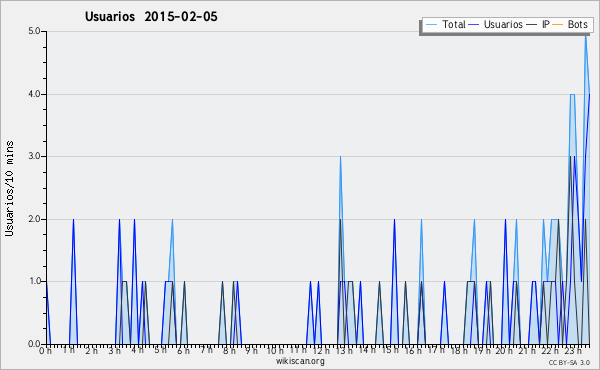Click the chart title Usuarios 2015-02-05

click(x=151, y=16)
